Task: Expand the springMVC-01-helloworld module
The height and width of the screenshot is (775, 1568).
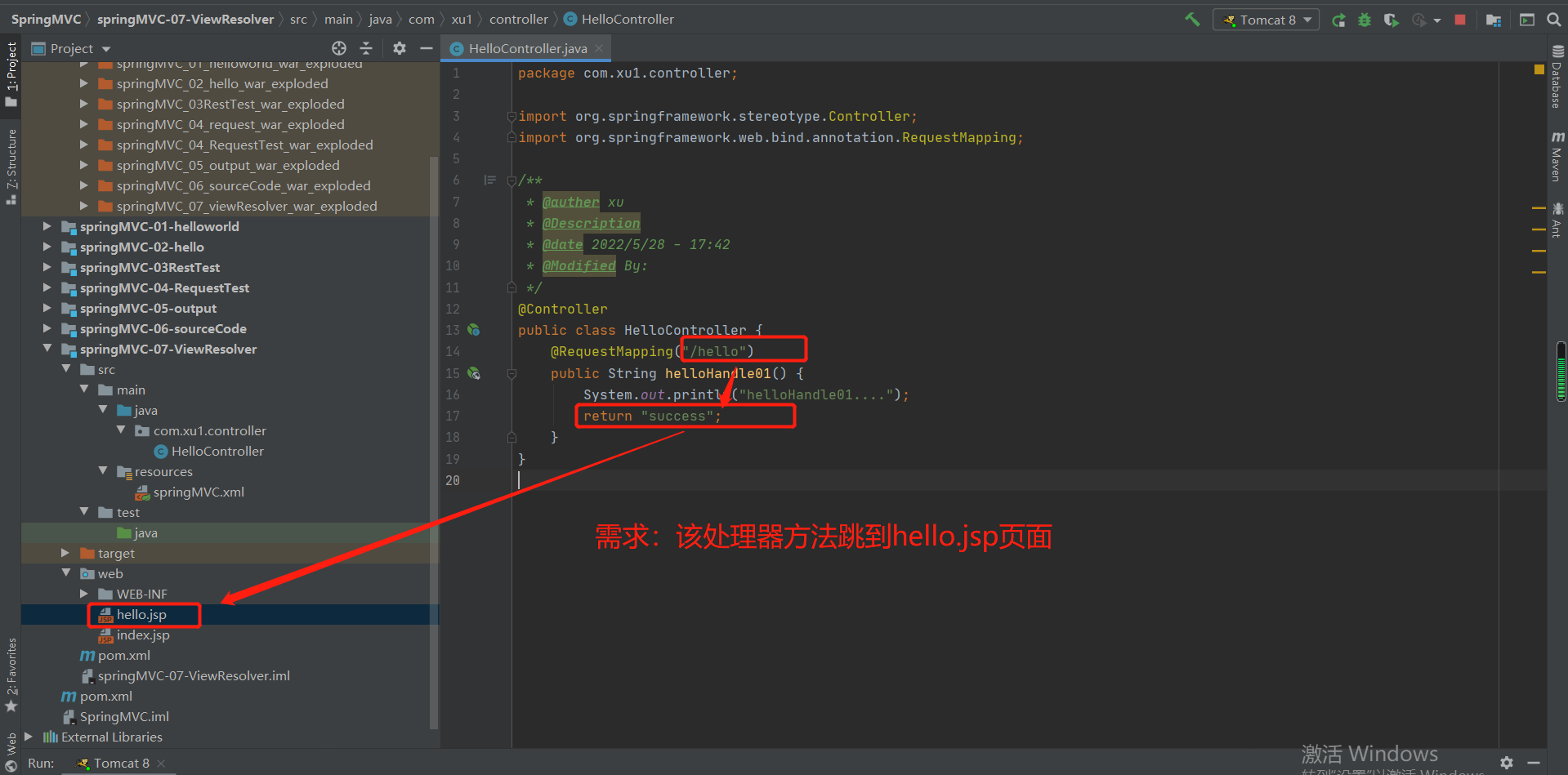Action: (47, 226)
